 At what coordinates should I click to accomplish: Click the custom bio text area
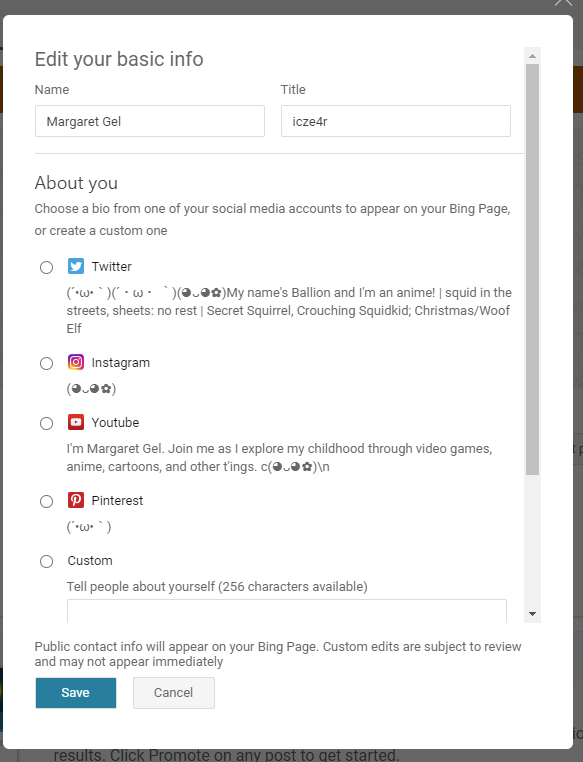point(287,611)
